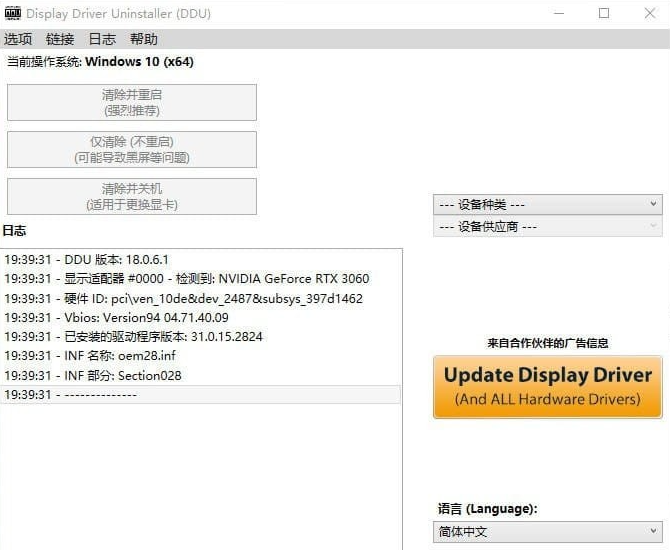Screen dimensions: 670x550
Task: Open the 日志 menu in menu bar
Action: tap(102, 39)
